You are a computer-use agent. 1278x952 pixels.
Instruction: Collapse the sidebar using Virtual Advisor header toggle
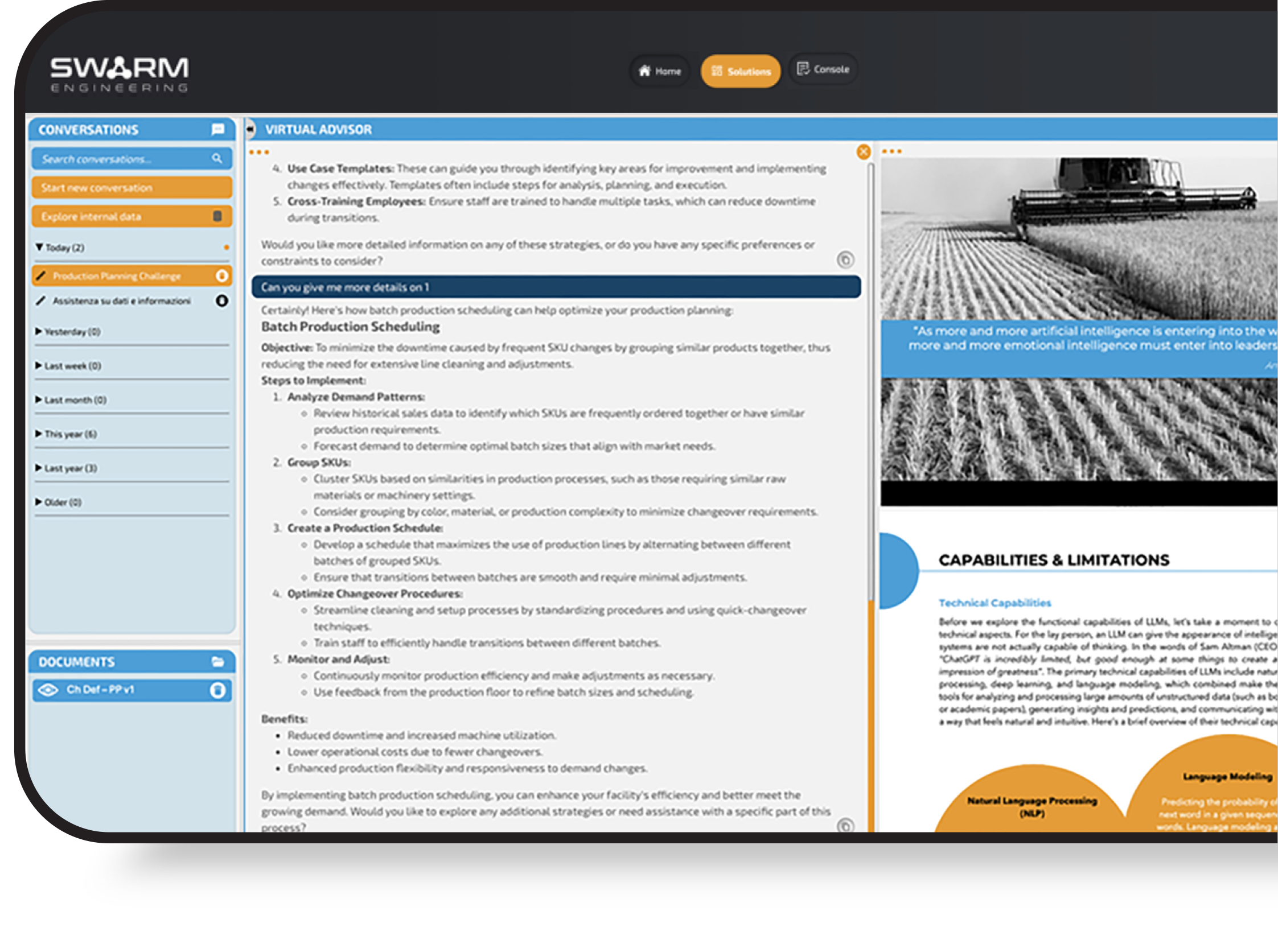[x=250, y=129]
